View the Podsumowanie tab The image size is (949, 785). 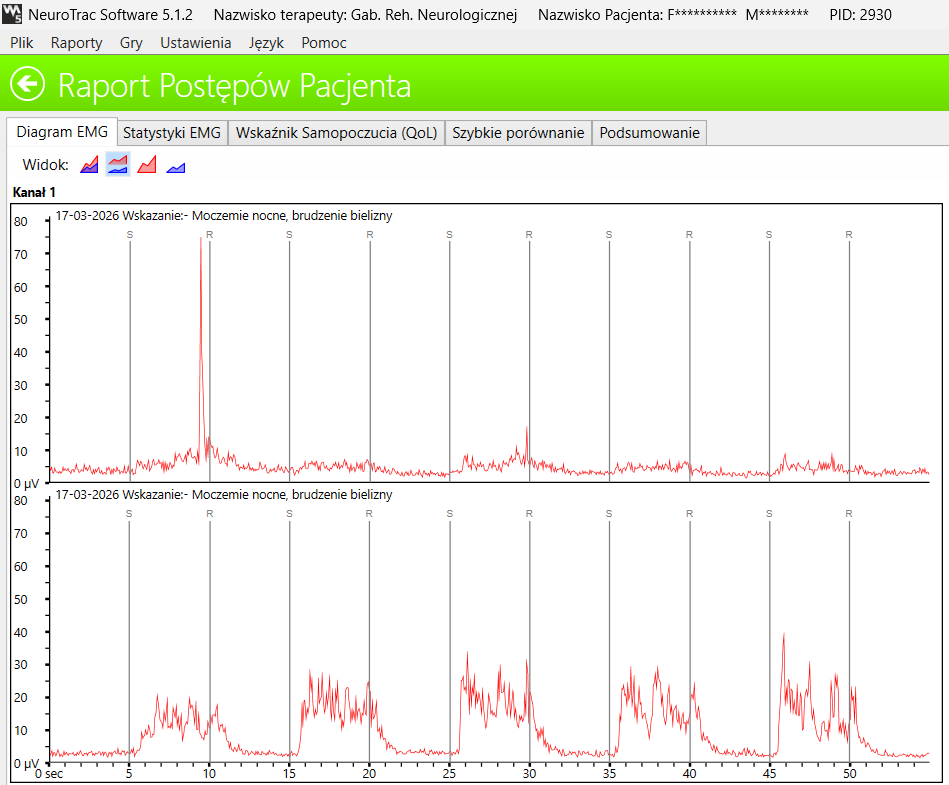(x=649, y=133)
